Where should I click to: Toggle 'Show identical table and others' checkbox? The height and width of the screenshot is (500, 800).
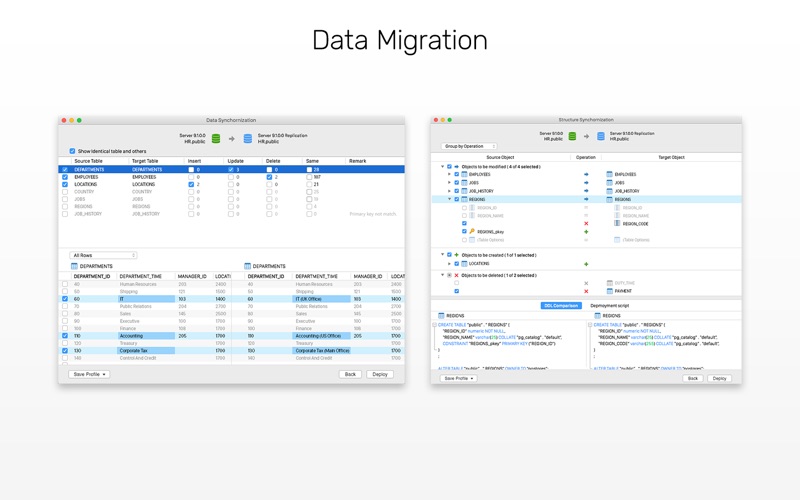[72, 151]
